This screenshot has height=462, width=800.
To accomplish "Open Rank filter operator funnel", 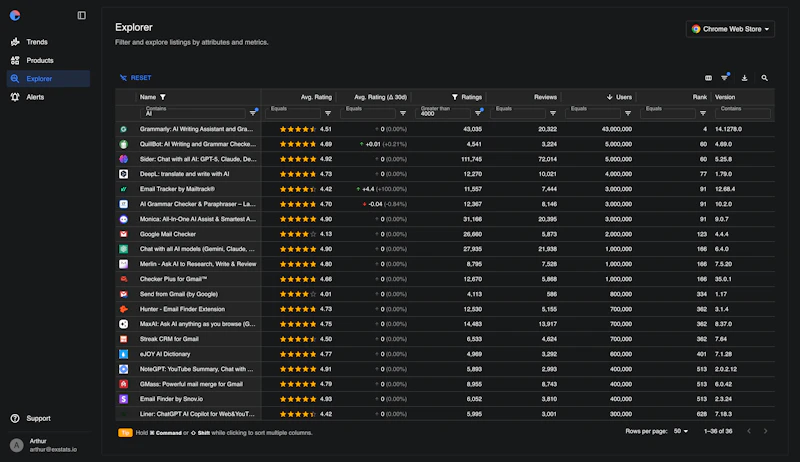I will point(703,113).
